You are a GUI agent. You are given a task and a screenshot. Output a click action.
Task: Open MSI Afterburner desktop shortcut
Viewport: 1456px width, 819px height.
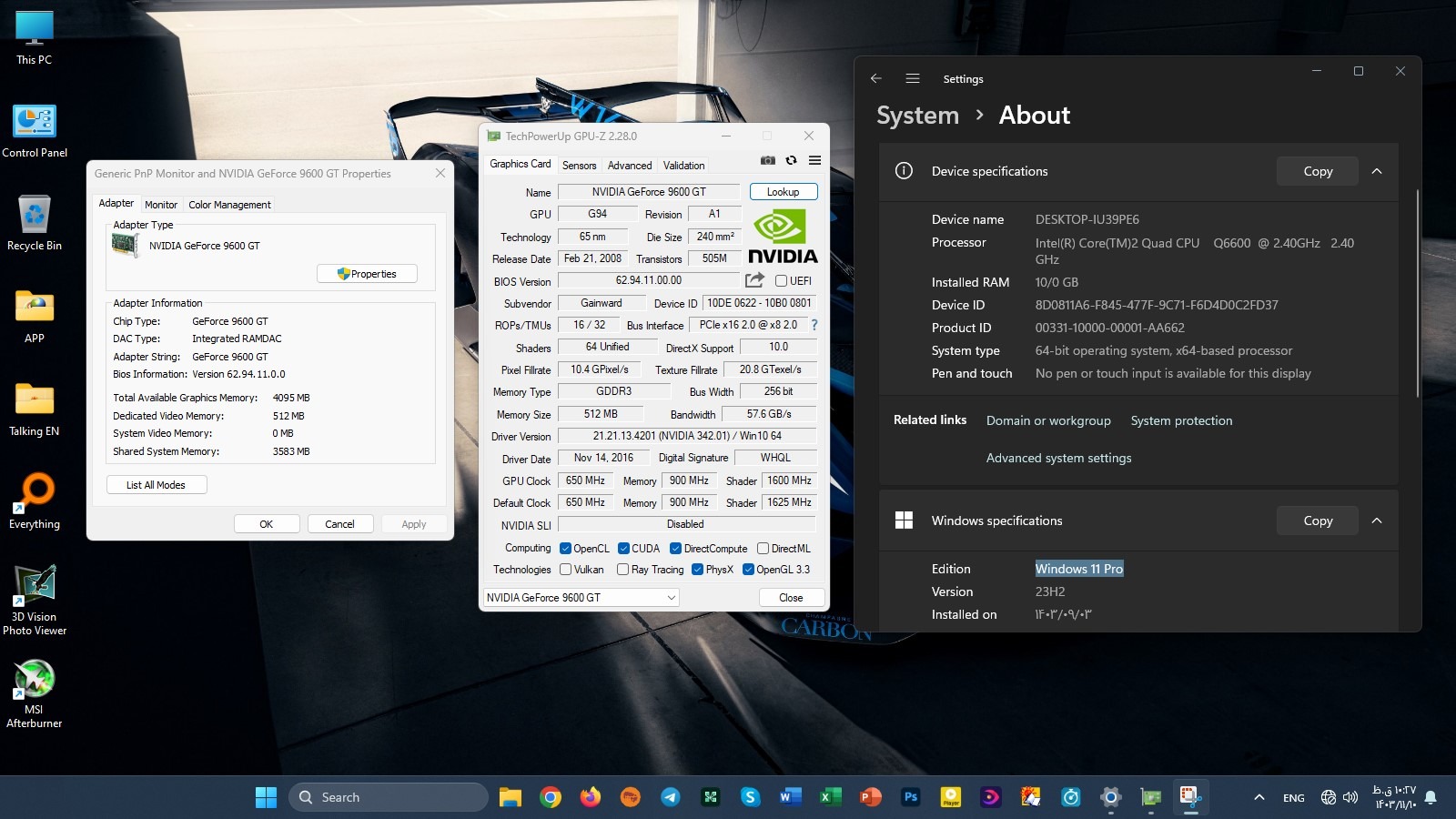coord(35,693)
